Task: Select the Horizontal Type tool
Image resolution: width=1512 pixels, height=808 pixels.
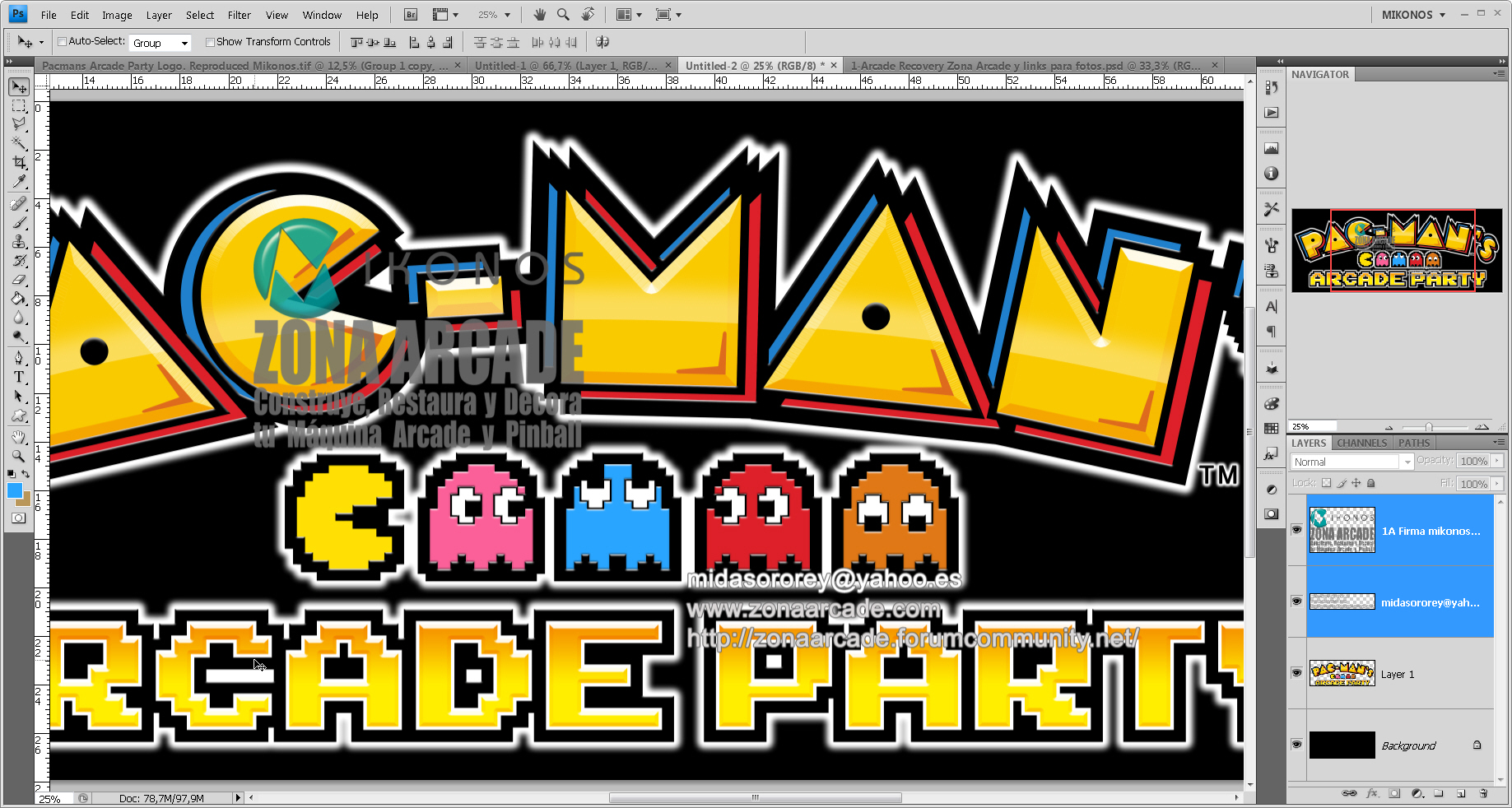Action: [19, 377]
